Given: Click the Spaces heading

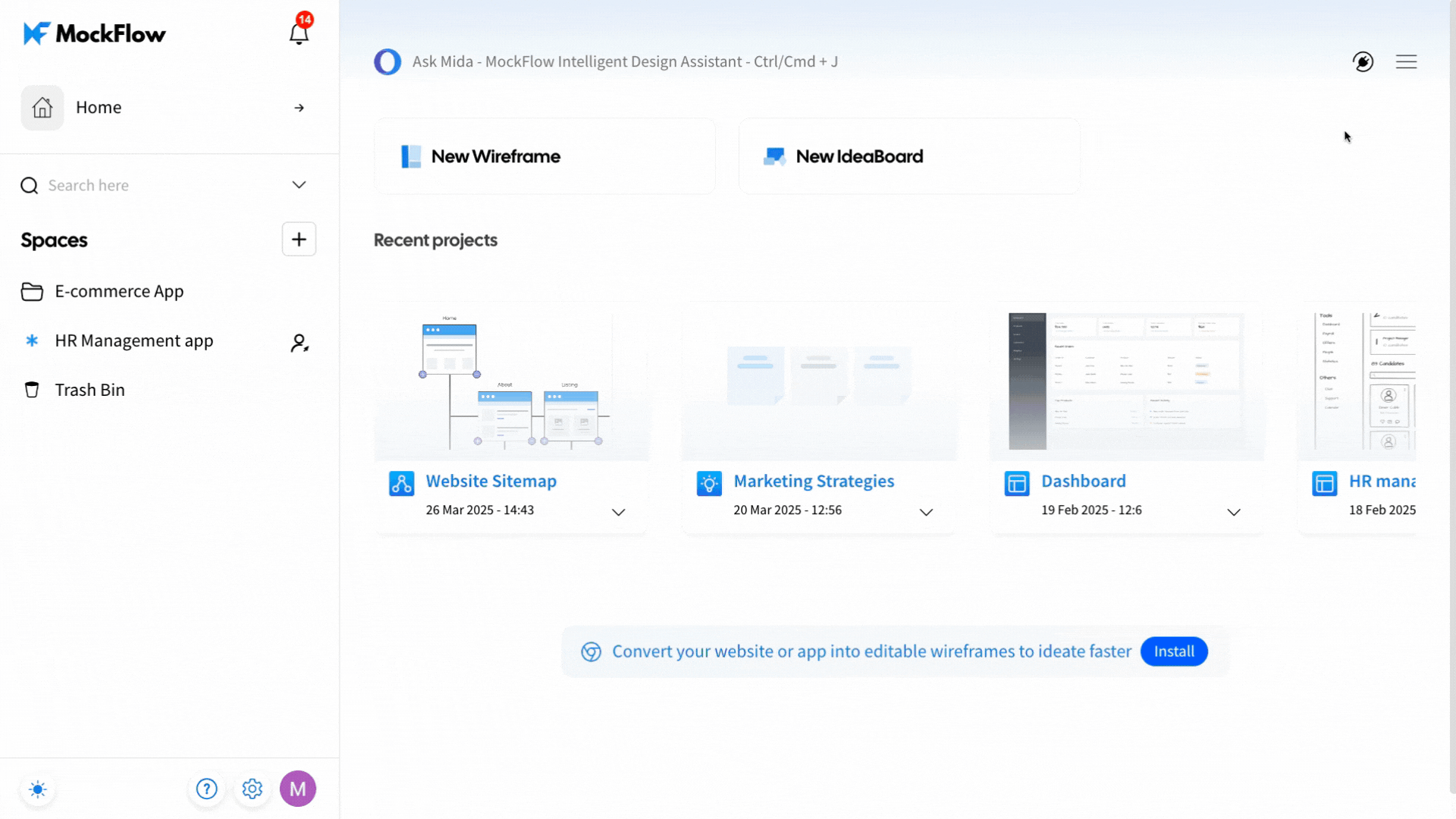Looking at the screenshot, I should pyautogui.click(x=54, y=240).
